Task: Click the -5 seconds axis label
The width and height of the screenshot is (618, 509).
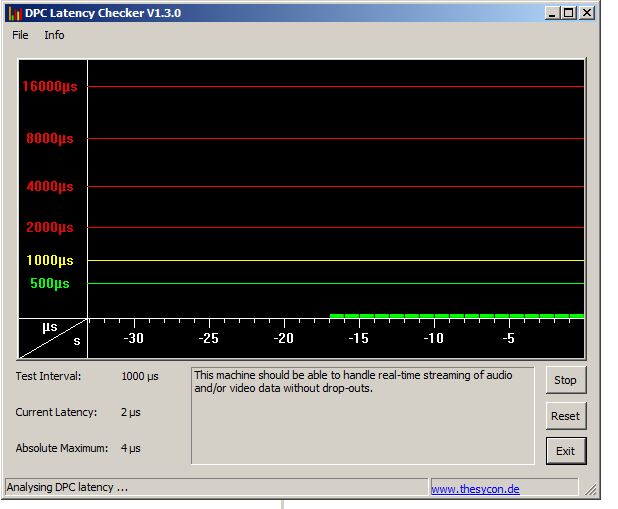Action: [508, 338]
